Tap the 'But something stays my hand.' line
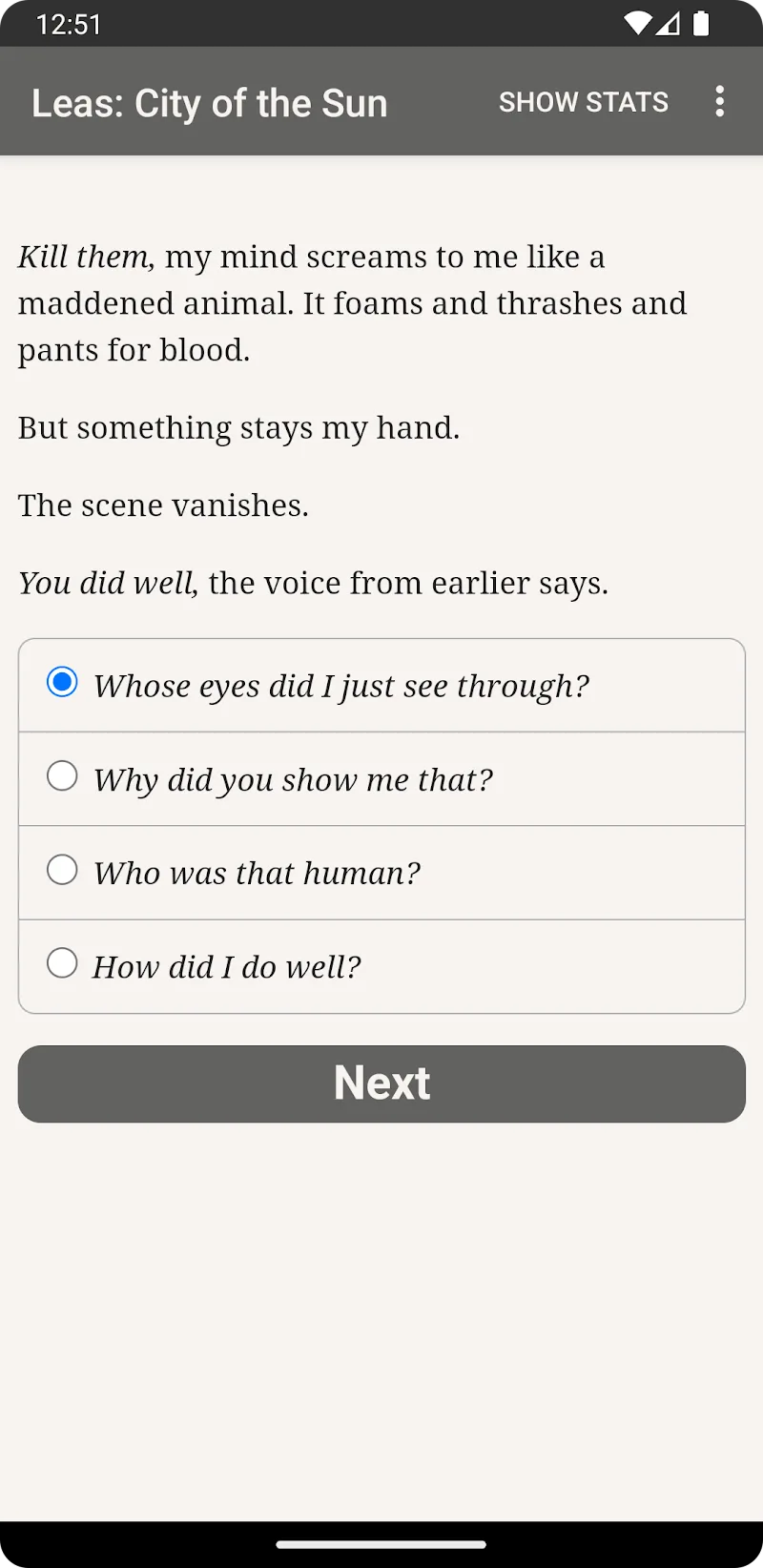This screenshot has width=763, height=1568. point(238,428)
